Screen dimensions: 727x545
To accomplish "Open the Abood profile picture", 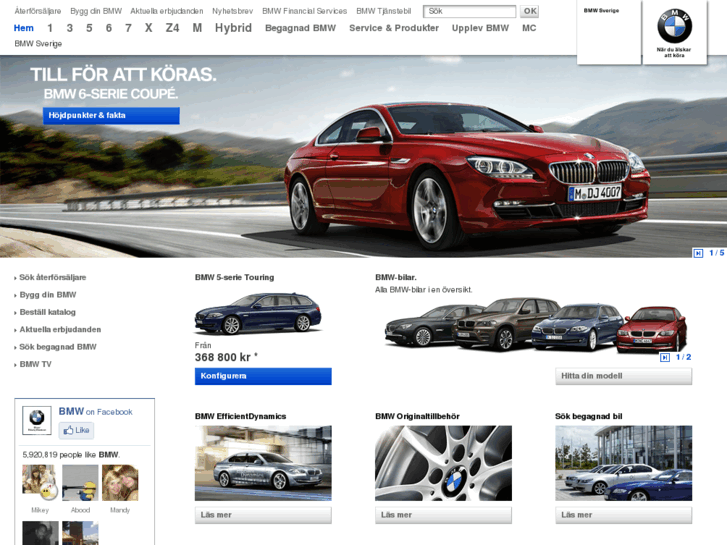I will coord(80,483).
